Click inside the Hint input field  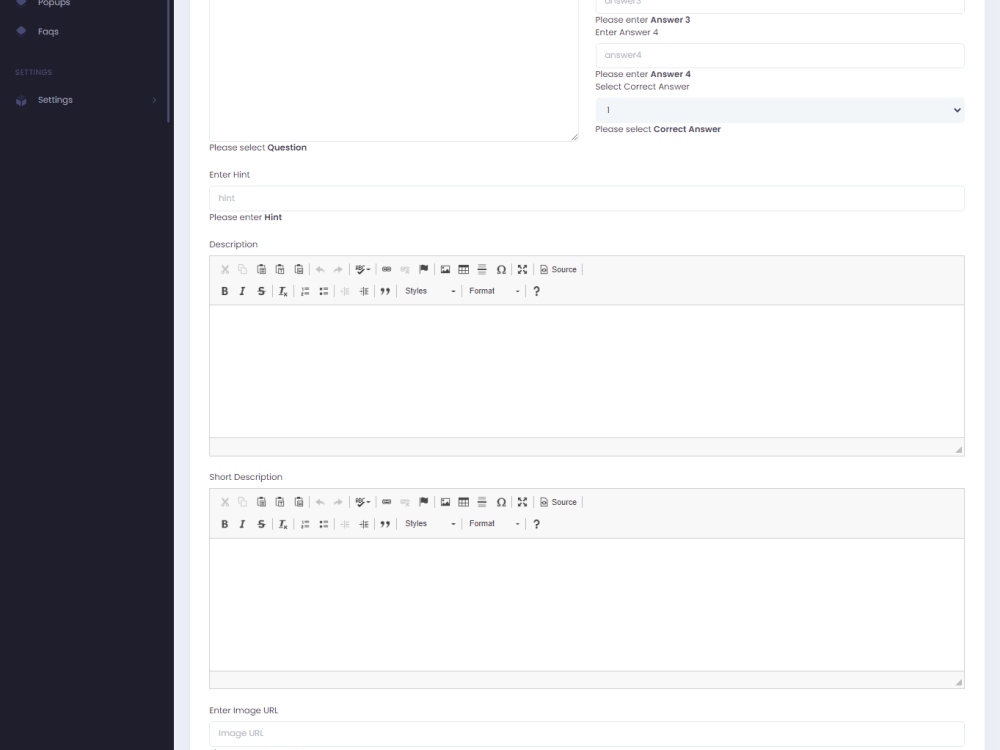[x=586, y=198]
